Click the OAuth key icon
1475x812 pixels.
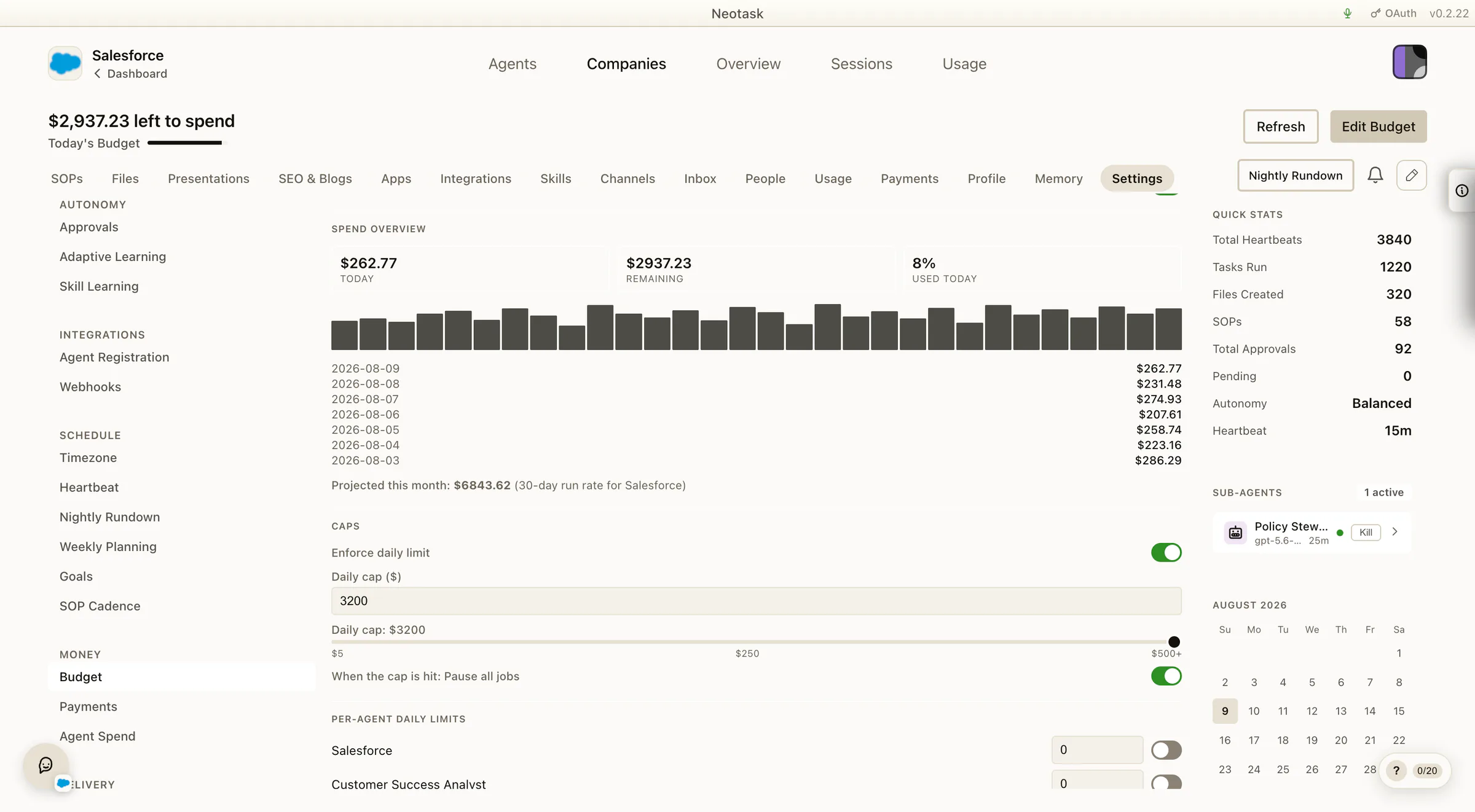(1375, 14)
